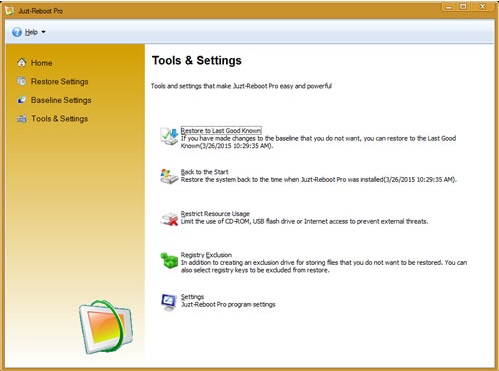Go to Home in the sidebar
499x371 pixels.
click(42, 63)
